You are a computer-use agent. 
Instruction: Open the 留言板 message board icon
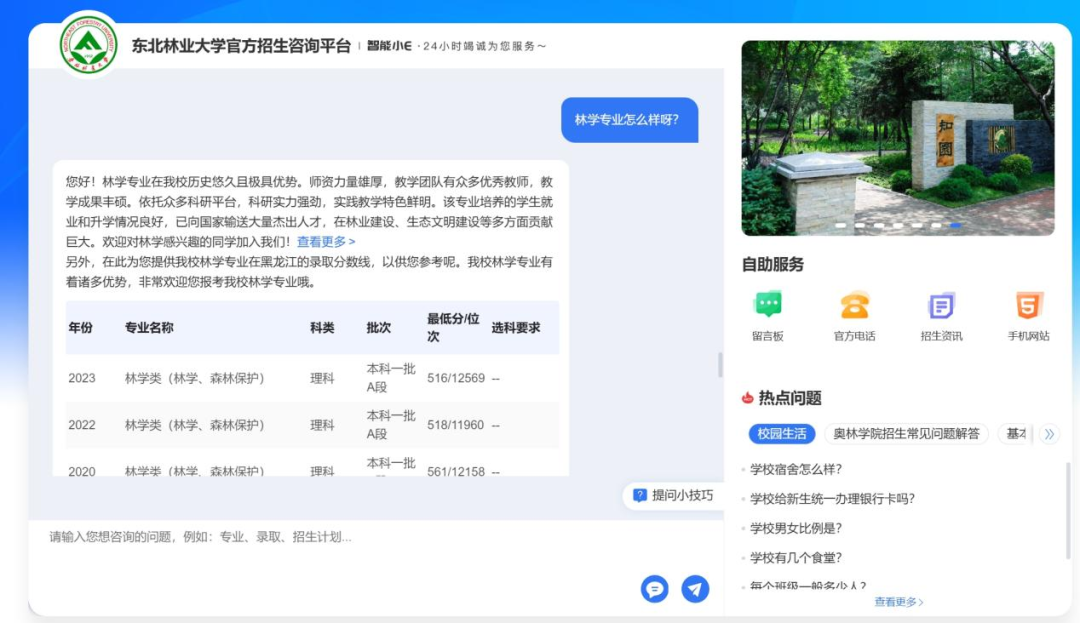coord(768,306)
